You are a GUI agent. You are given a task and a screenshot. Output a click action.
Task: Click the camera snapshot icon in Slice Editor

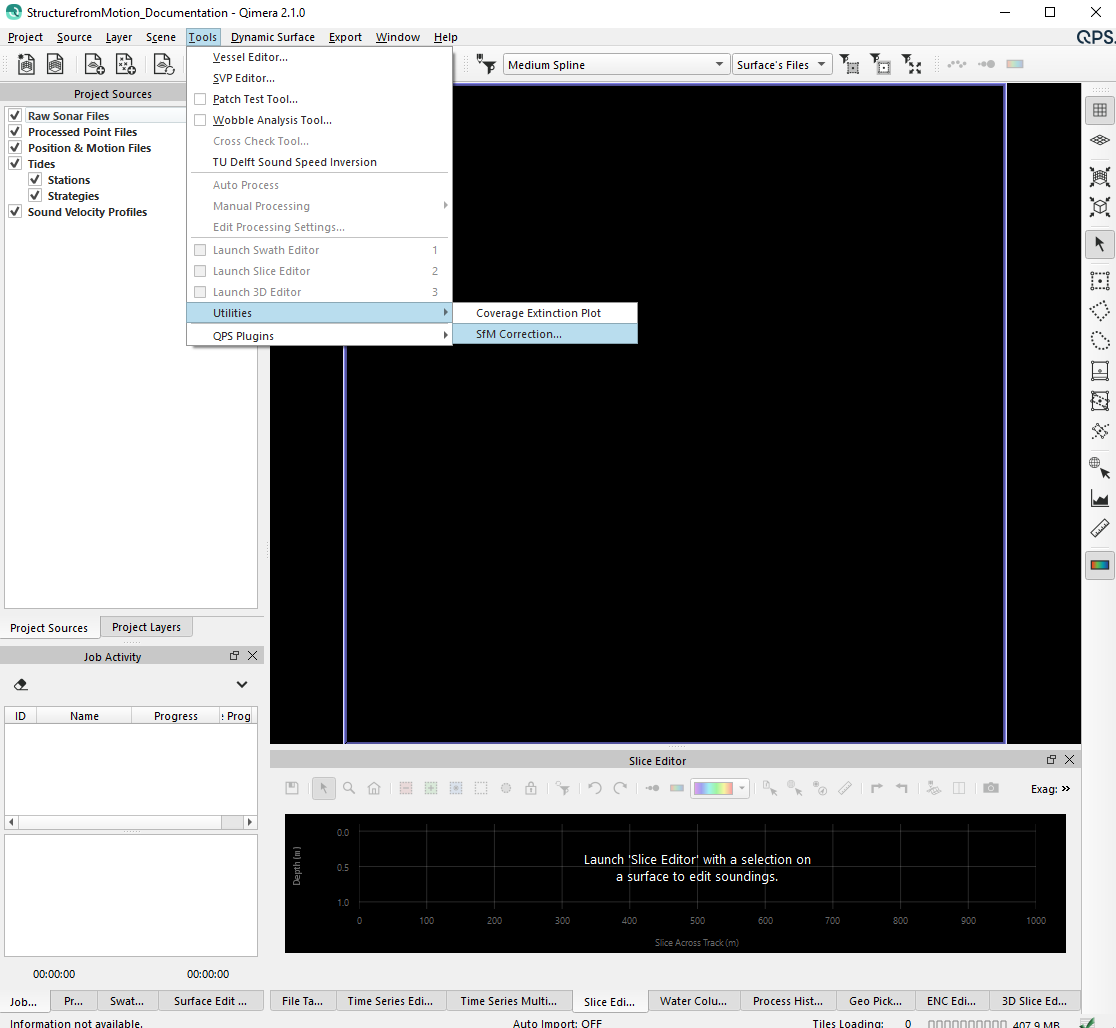[990, 788]
